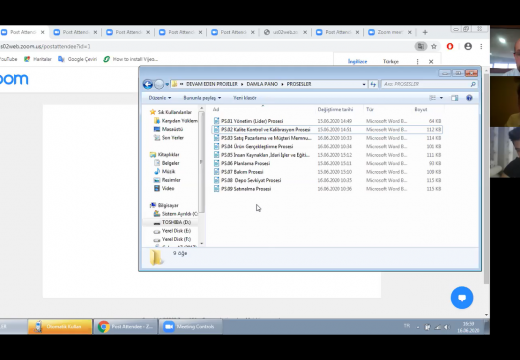Toggle the preview pane icon in Explorer
This screenshot has height=360, width=520.
[x=454, y=98]
